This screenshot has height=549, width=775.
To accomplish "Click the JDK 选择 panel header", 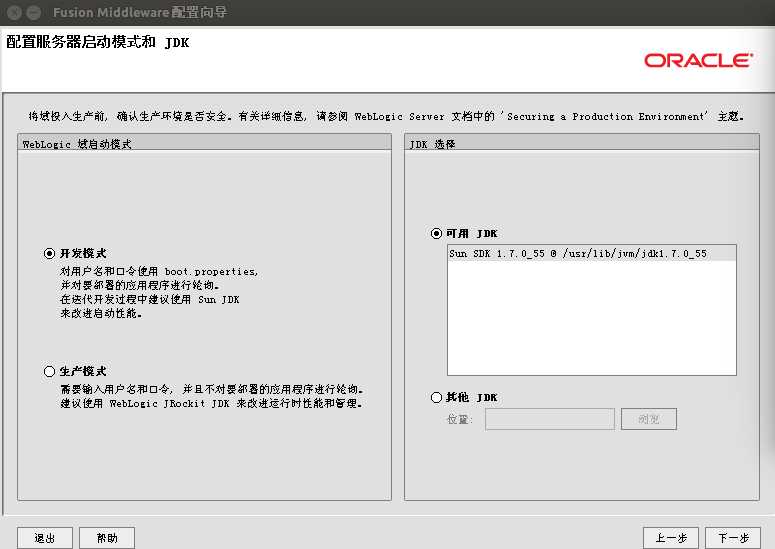I will tap(582, 143).
